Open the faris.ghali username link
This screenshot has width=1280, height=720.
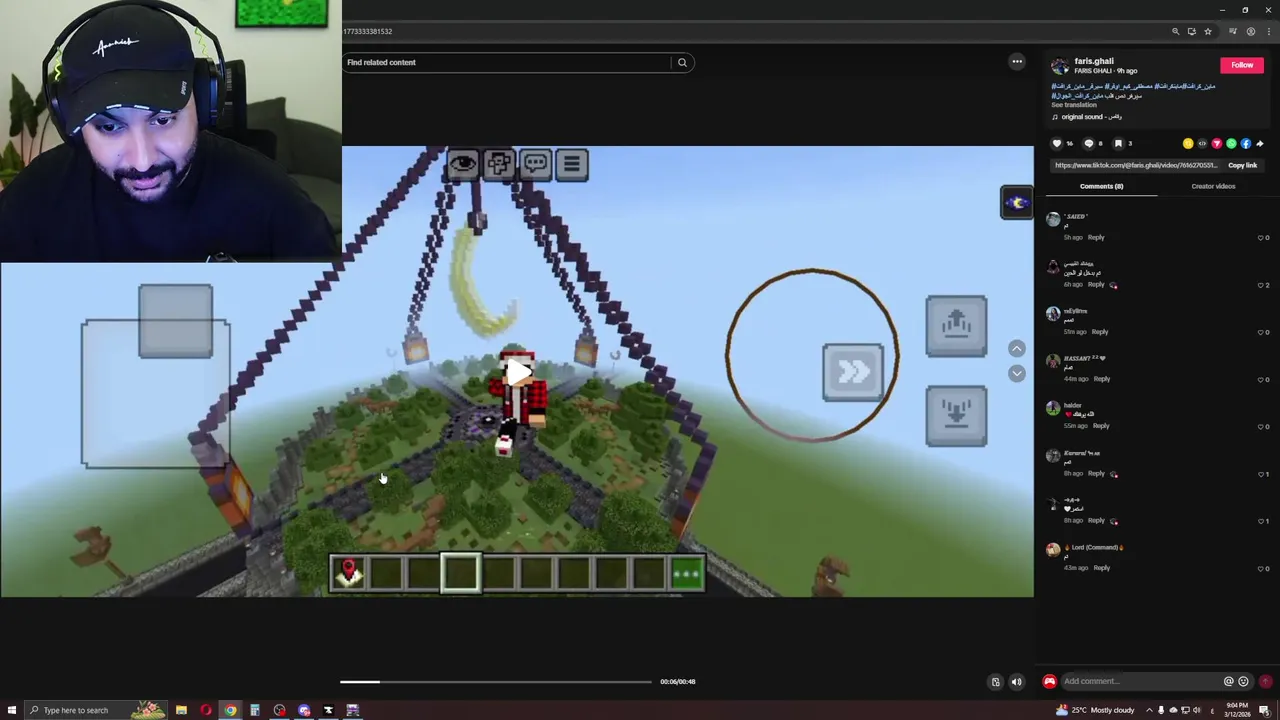[x=1094, y=61]
